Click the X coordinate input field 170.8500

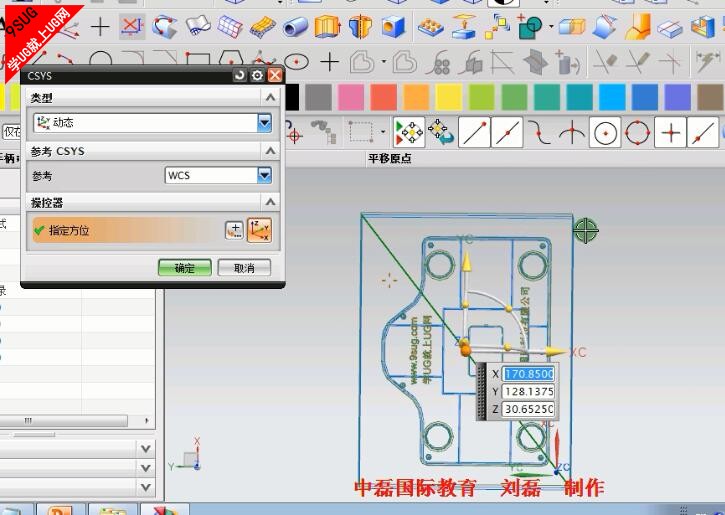pyautogui.click(x=528, y=374)
